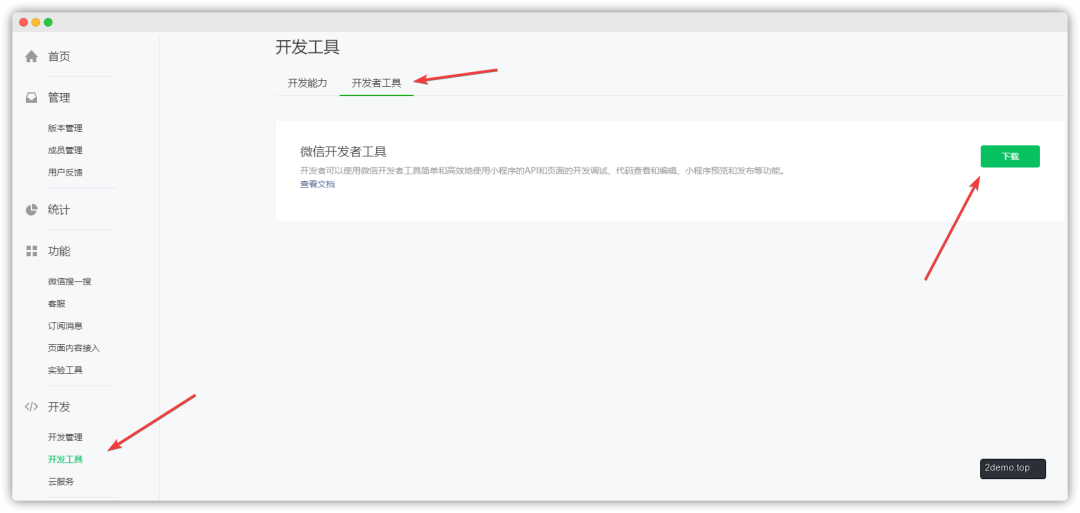Open 订阅消息 settings
Image resolution: width=1080 pixels, height=513 pixels.
(x=65, y=326)
